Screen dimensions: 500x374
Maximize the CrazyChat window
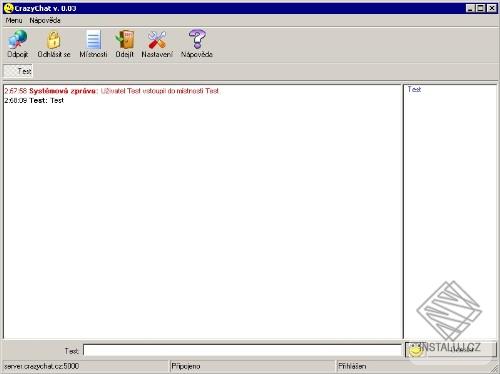click(480, 8)
